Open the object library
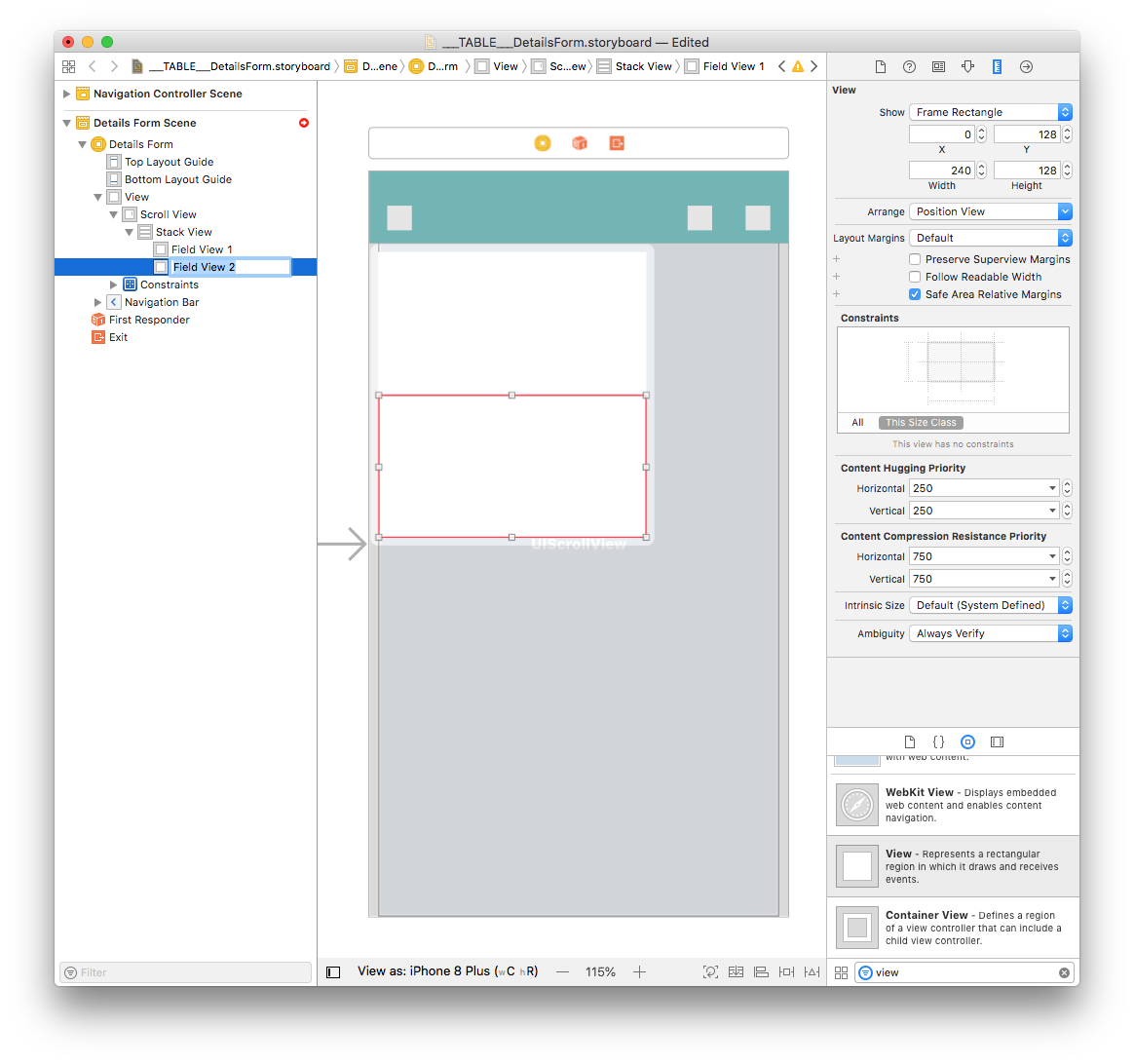This screenshot has height=1064, width=1134. (x=967, y=742)
